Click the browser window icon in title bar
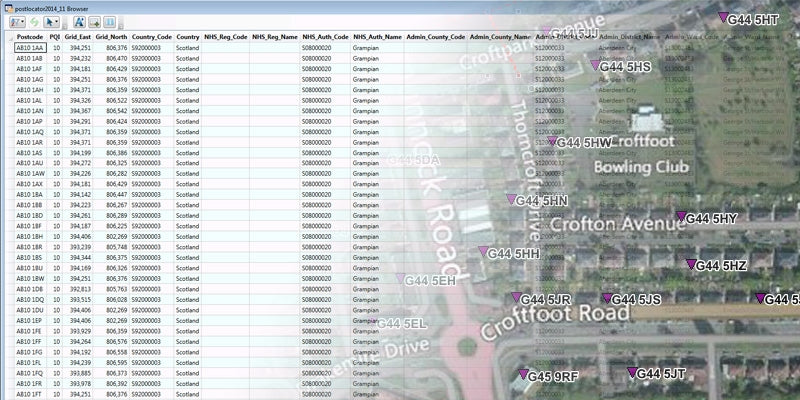Image resolution: width=800 pixels, height=400 pixels. coord(9,8)
